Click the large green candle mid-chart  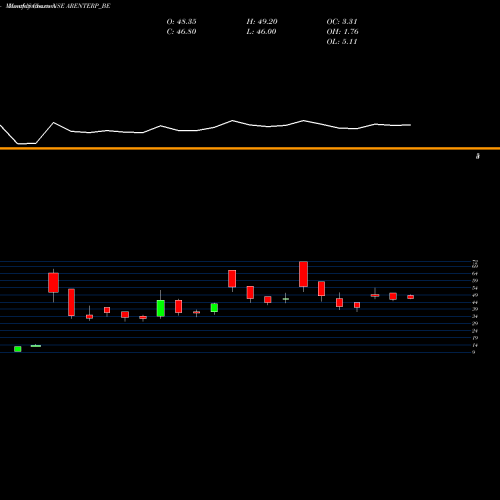click(161, 308)
